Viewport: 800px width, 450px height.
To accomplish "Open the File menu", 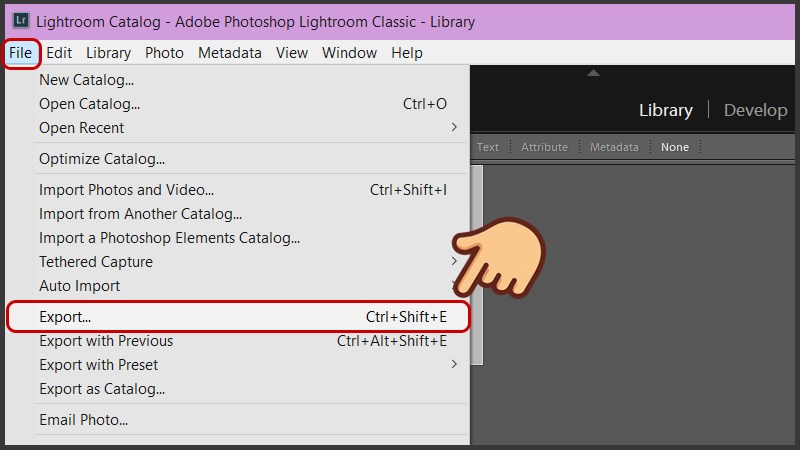I will [x=21, y=53].
